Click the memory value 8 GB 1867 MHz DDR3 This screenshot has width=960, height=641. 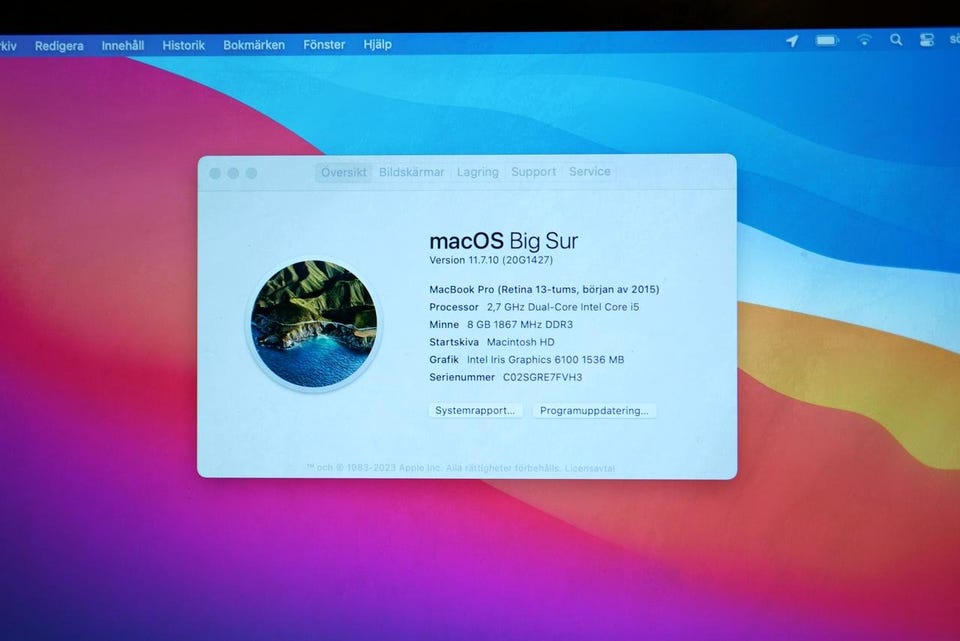click(520, 324)
